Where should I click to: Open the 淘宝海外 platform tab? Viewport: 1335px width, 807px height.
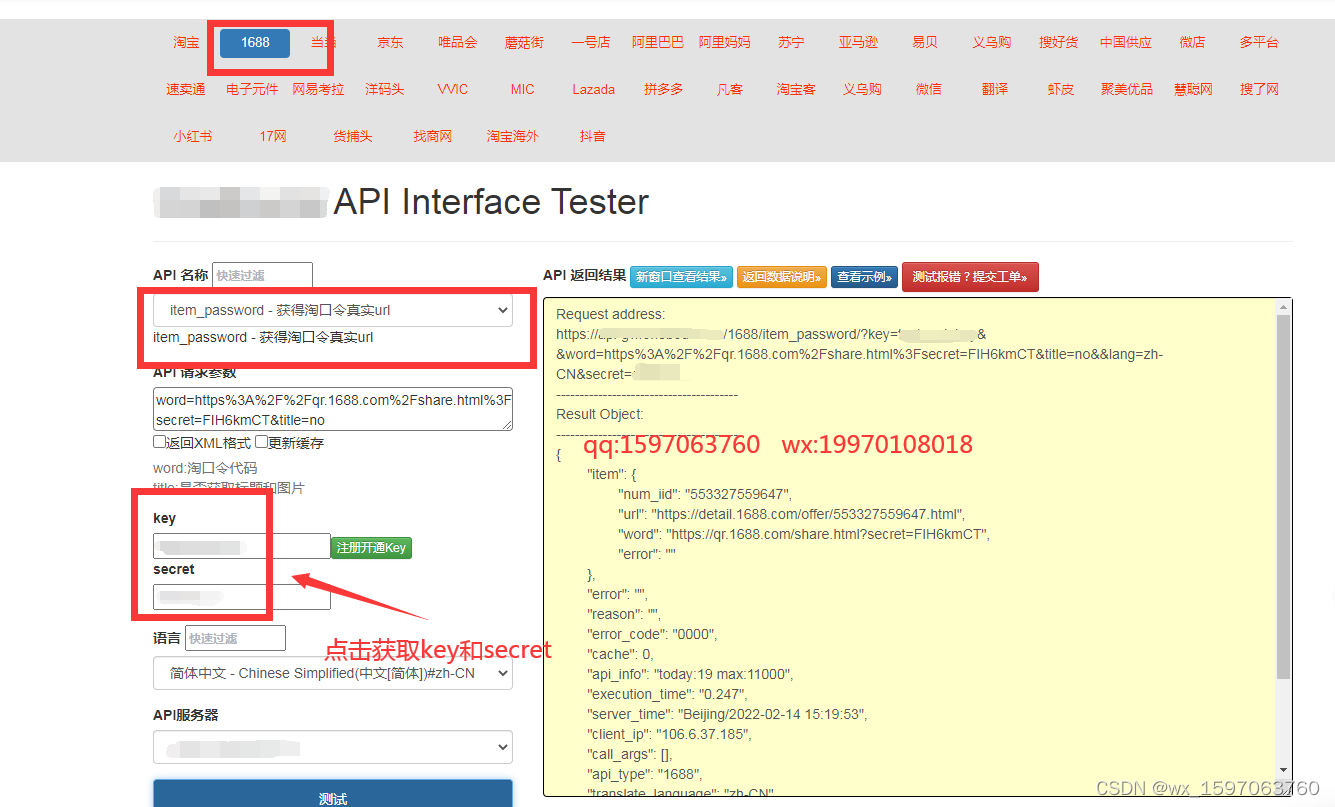(x=512, y=136)
